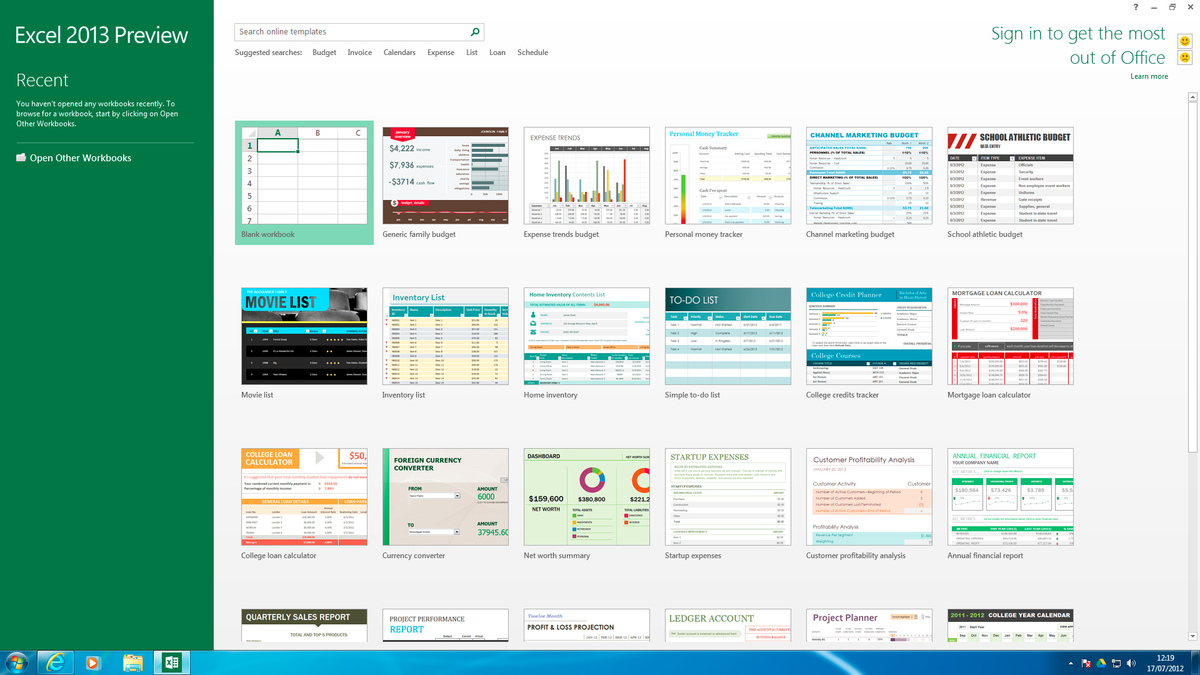Click the Windows Start orb
The width and height of the screenshot is (1200, 675).
pyautogui.click(x=16, y=662)
